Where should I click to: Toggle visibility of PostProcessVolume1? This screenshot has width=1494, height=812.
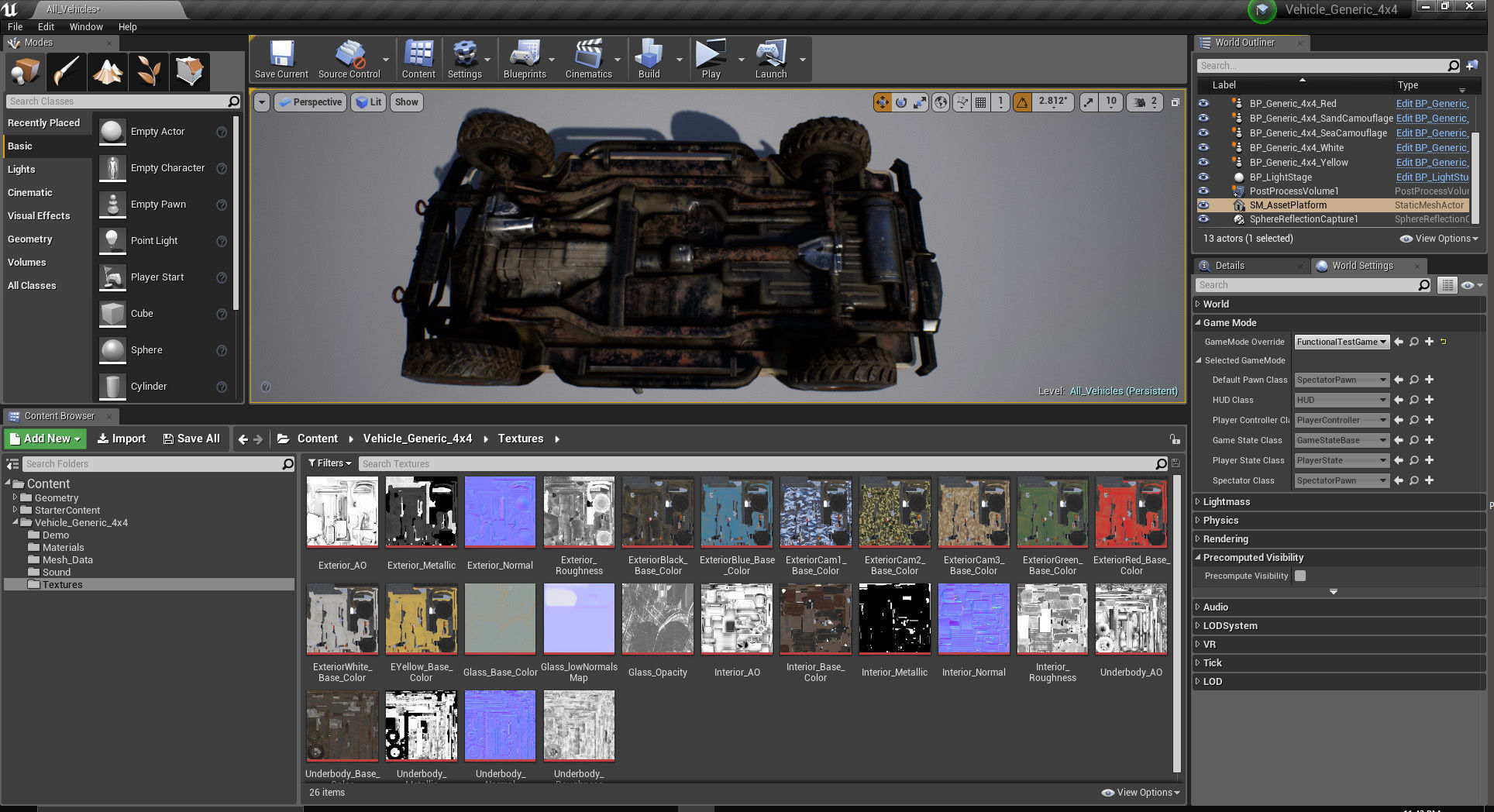(x=1203, y=191)
